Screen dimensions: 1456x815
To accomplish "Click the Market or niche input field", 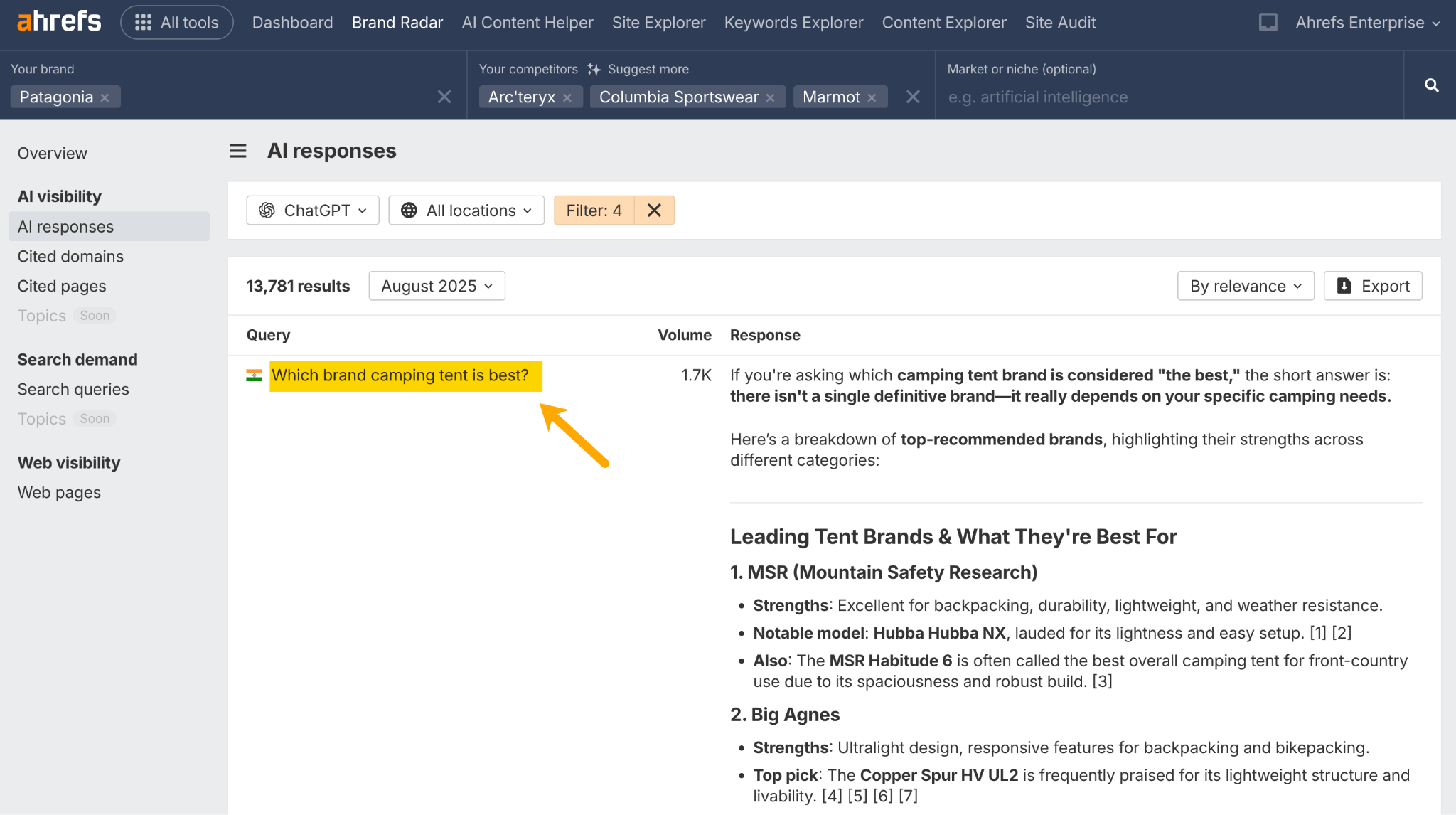I will [x=1137, y=97].
